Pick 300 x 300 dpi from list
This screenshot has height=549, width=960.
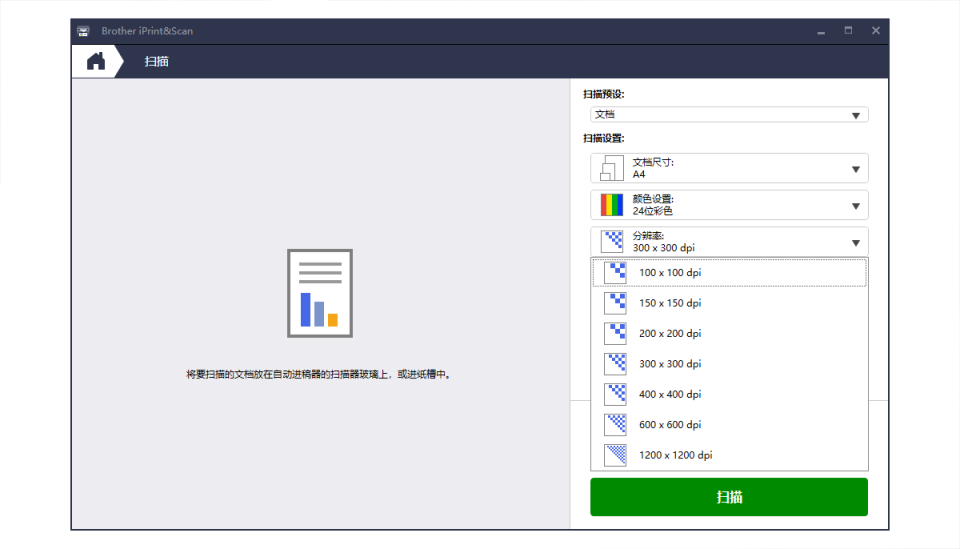[x=729, y=364]
